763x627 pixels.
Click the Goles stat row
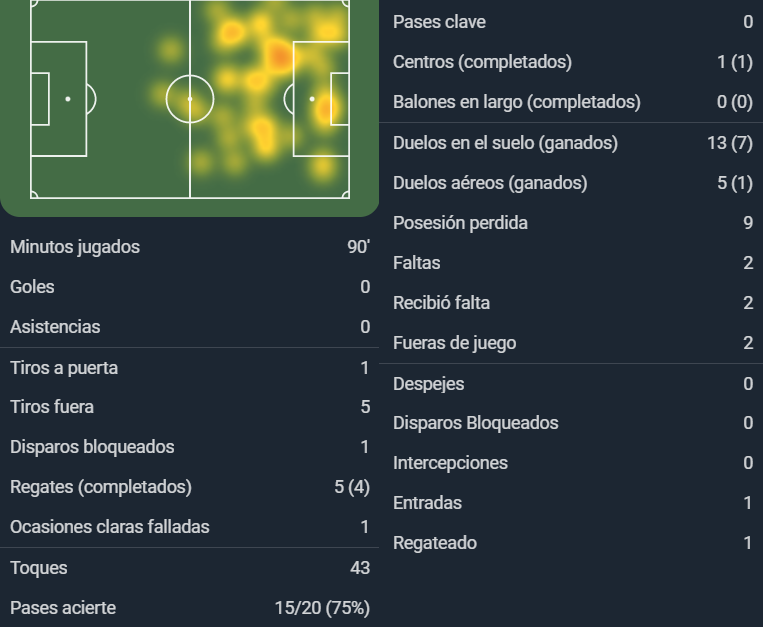[x=190, y=287]
